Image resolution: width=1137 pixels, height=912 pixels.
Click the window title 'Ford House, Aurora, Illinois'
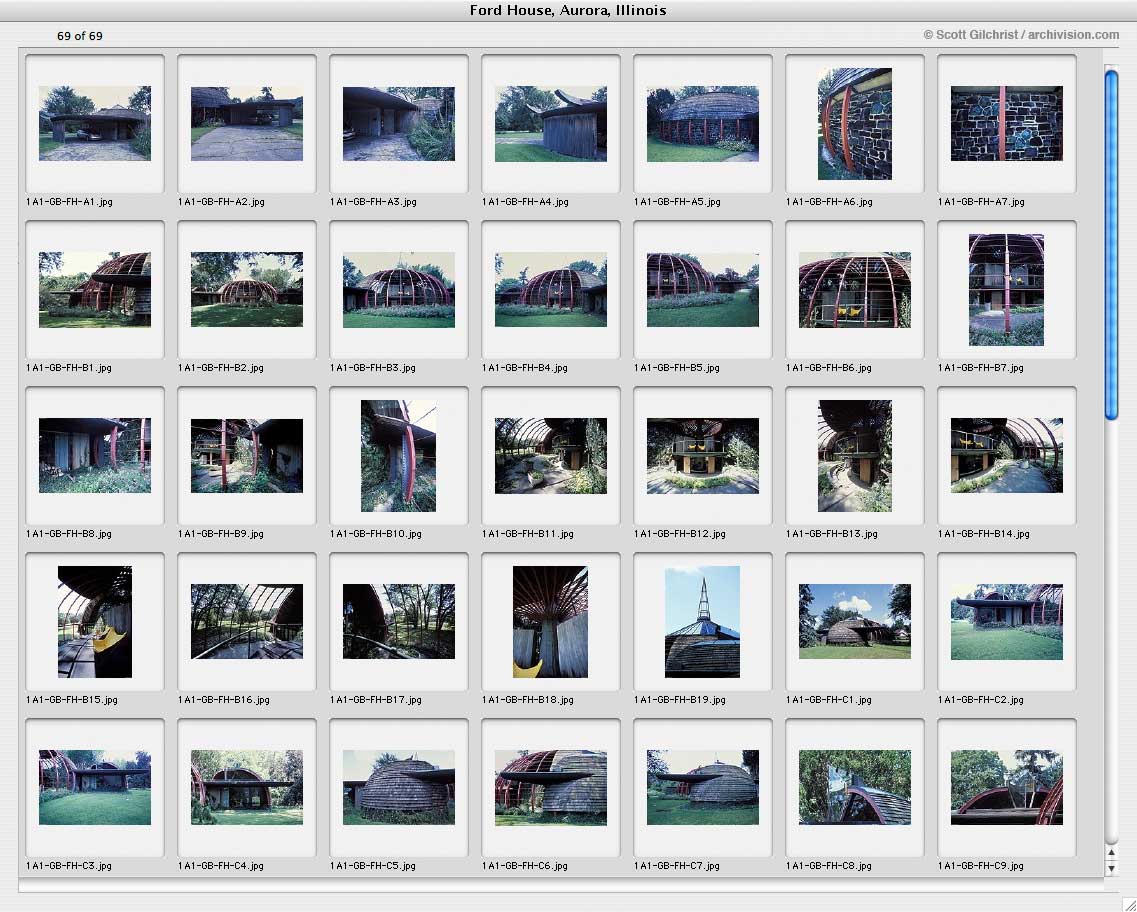pos(568,10)
